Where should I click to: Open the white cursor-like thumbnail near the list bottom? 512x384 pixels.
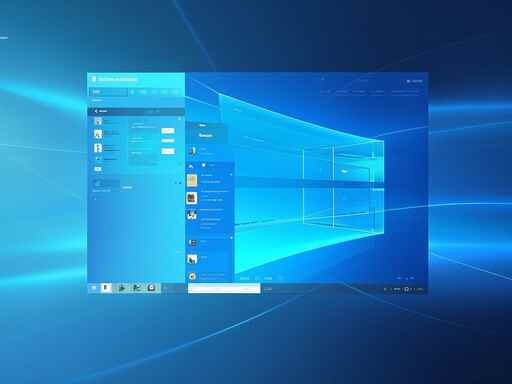pyautogui.click(x=192, y=259)
